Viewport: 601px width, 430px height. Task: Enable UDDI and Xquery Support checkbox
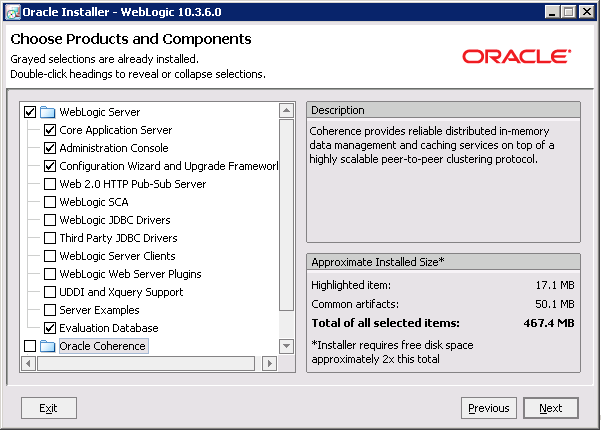[x=50, y=292]
